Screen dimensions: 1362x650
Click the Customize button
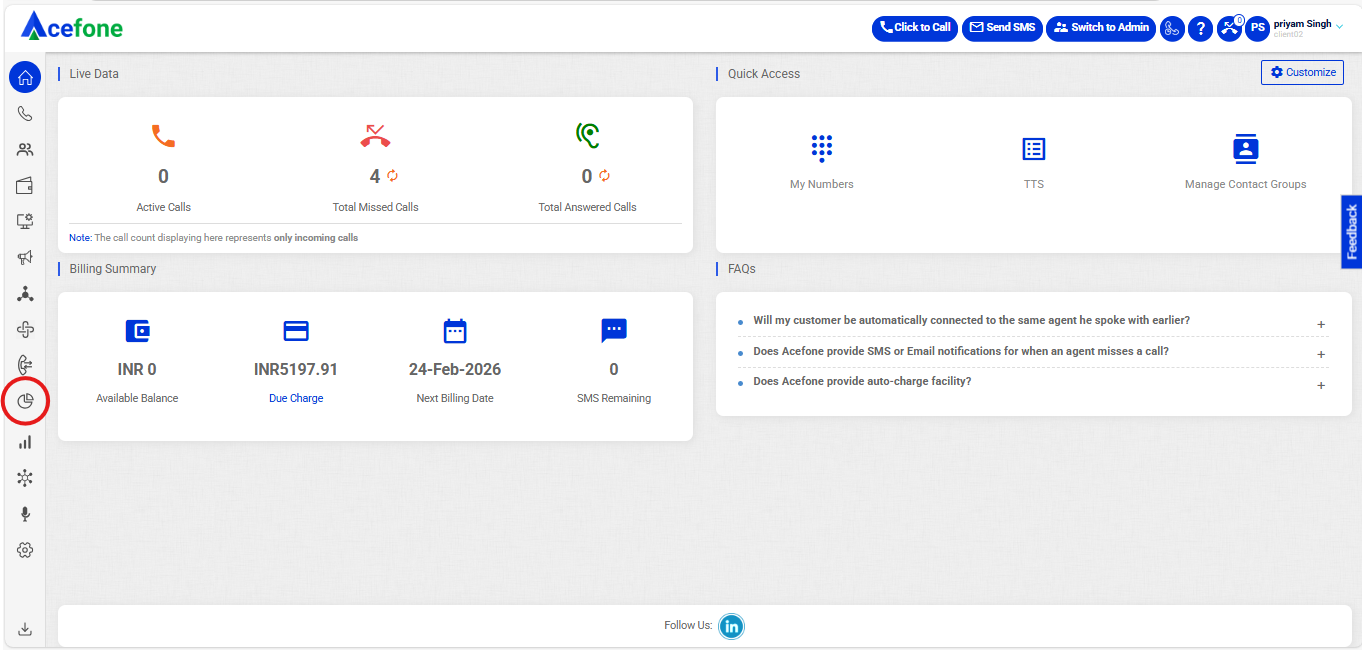point(1302,72)
